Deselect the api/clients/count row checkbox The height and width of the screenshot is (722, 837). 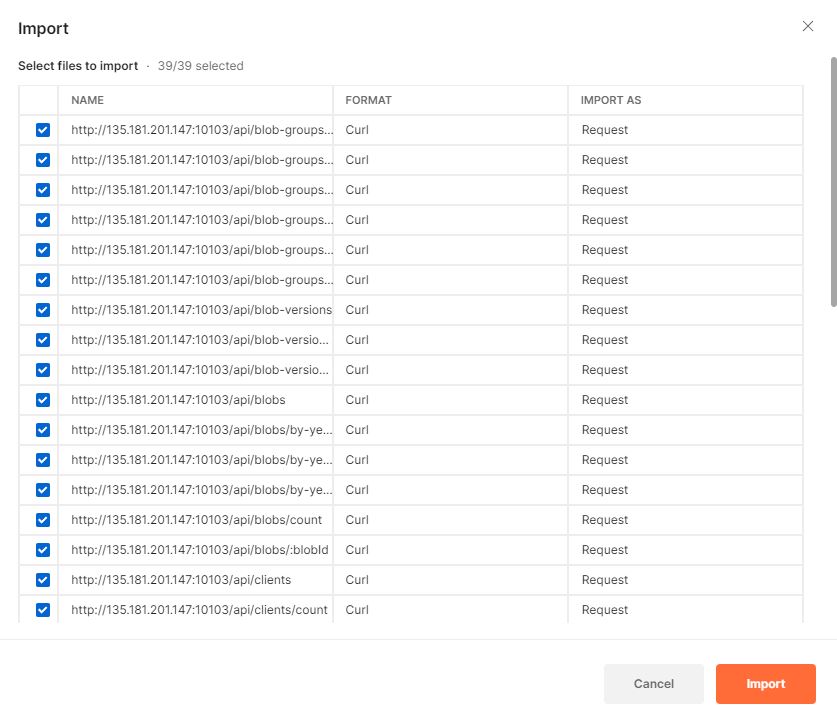[x=43, y=610]
